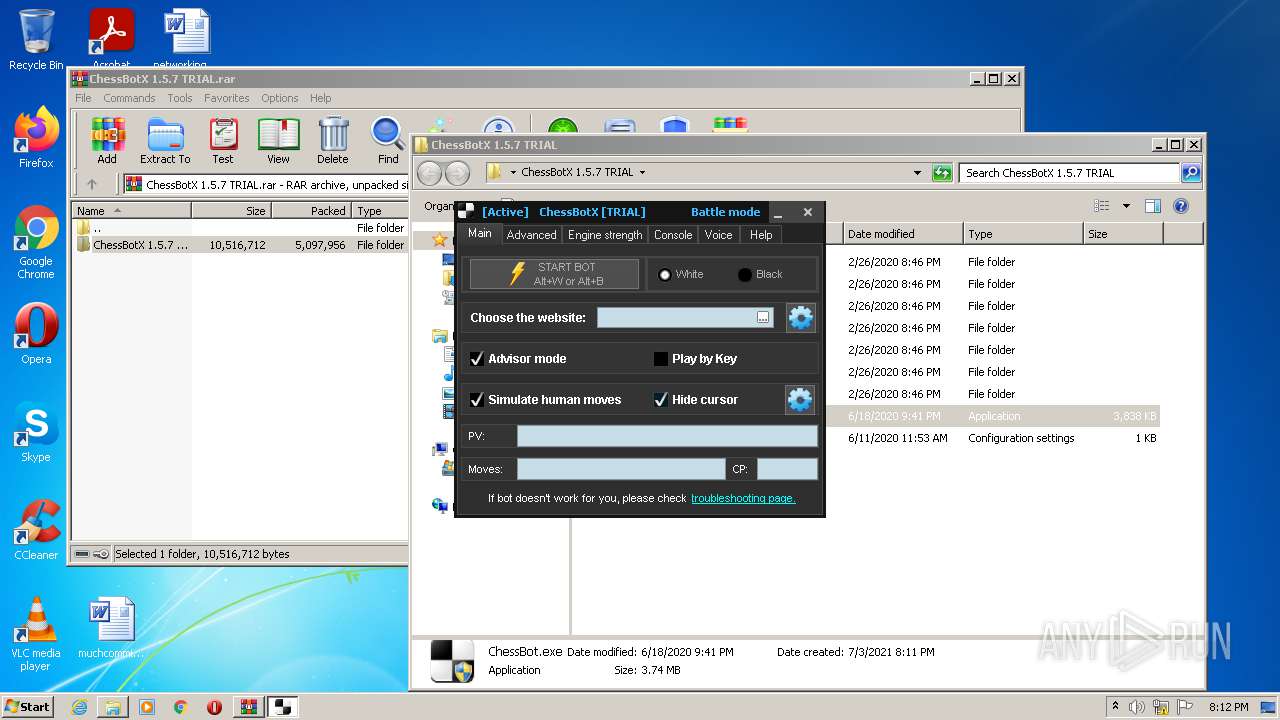This screenshot has height=720, width=1280.
Task: Click the taskbar clock showing 8:12 PM
Action: [1228, 707]
